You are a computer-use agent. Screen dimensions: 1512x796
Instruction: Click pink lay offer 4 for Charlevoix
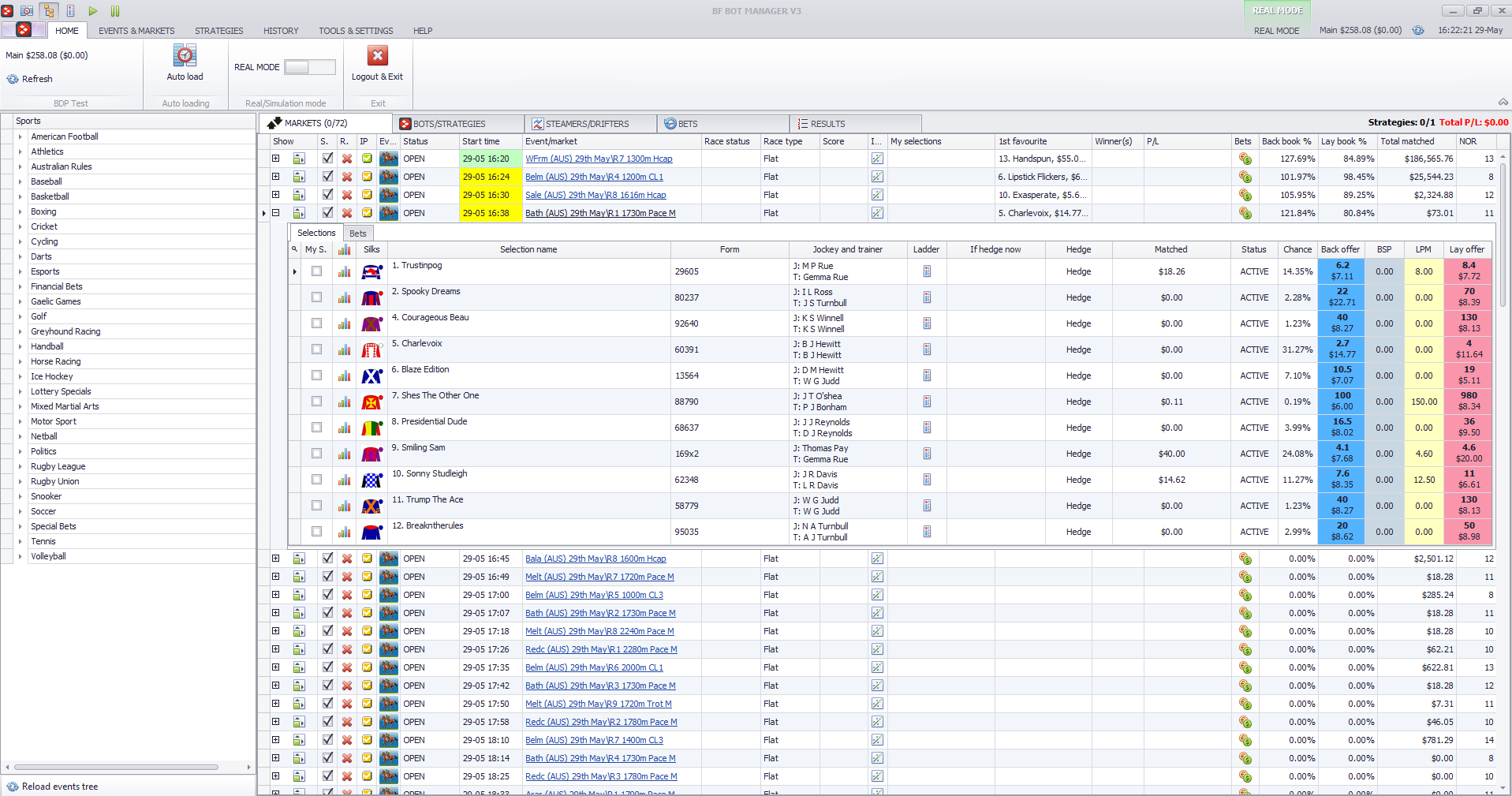[1469, 349]
